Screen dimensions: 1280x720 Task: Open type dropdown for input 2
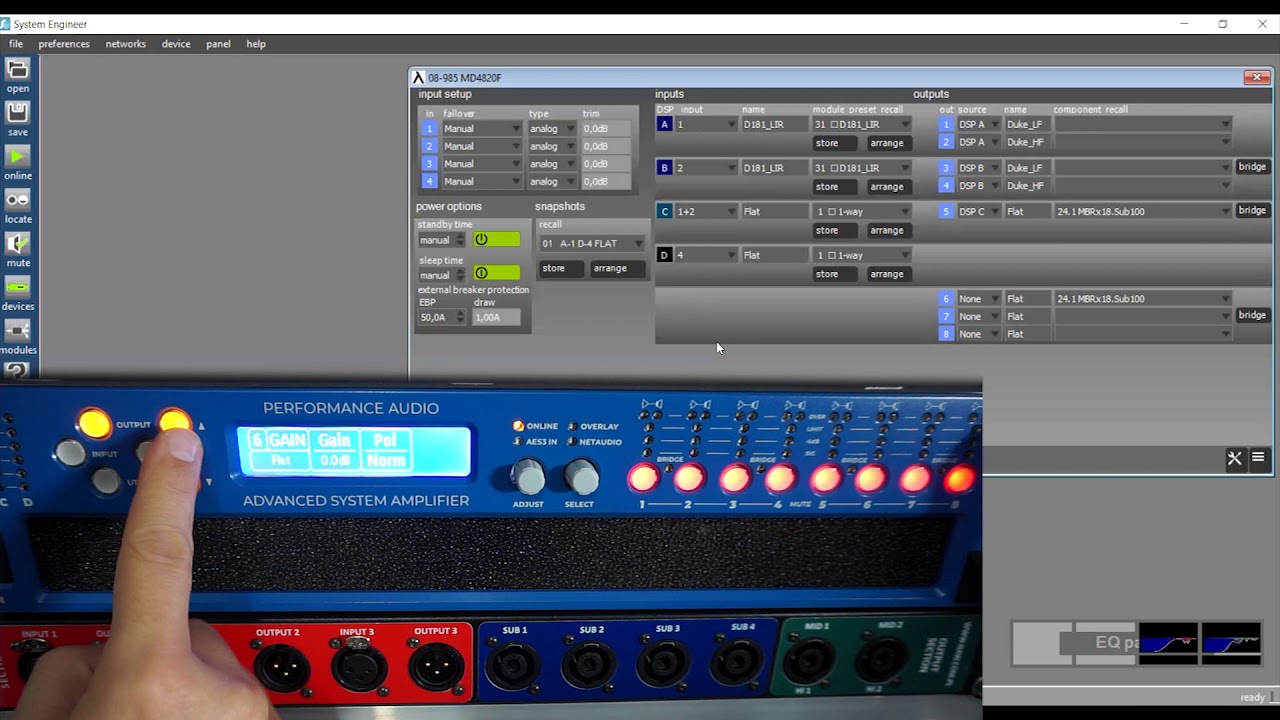tap(552, 147)
